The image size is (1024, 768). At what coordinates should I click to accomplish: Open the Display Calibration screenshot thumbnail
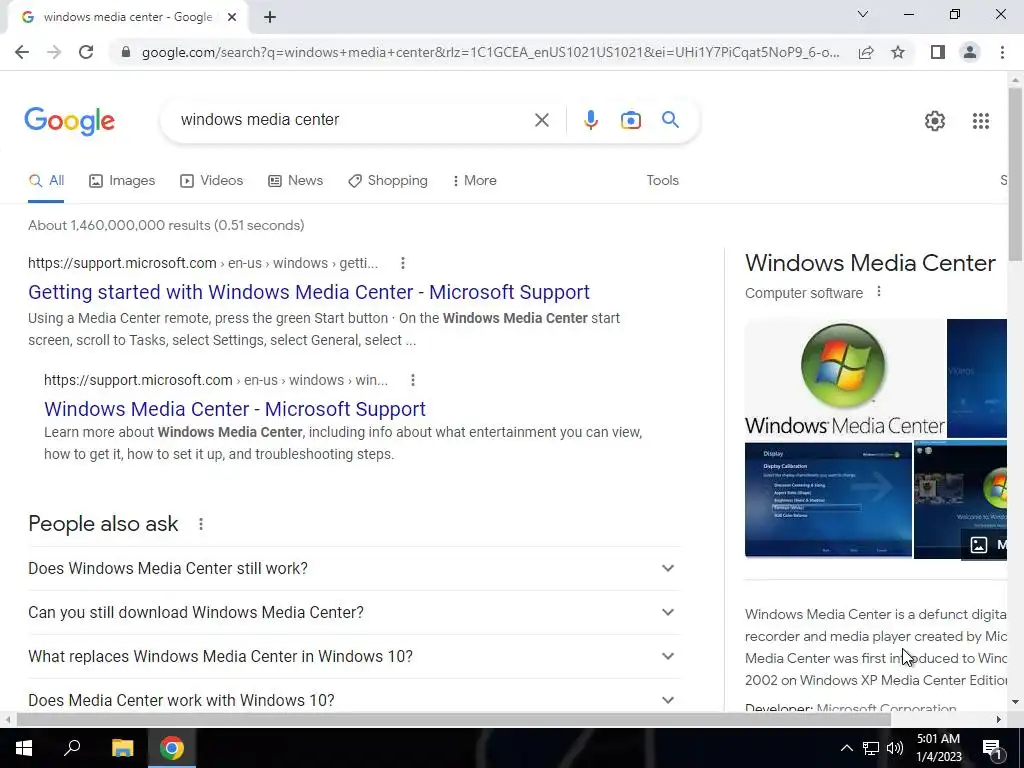point(828,500)
